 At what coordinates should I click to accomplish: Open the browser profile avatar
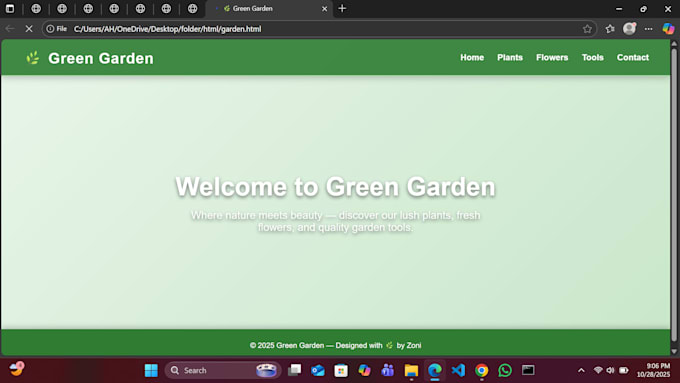[629, 29]
